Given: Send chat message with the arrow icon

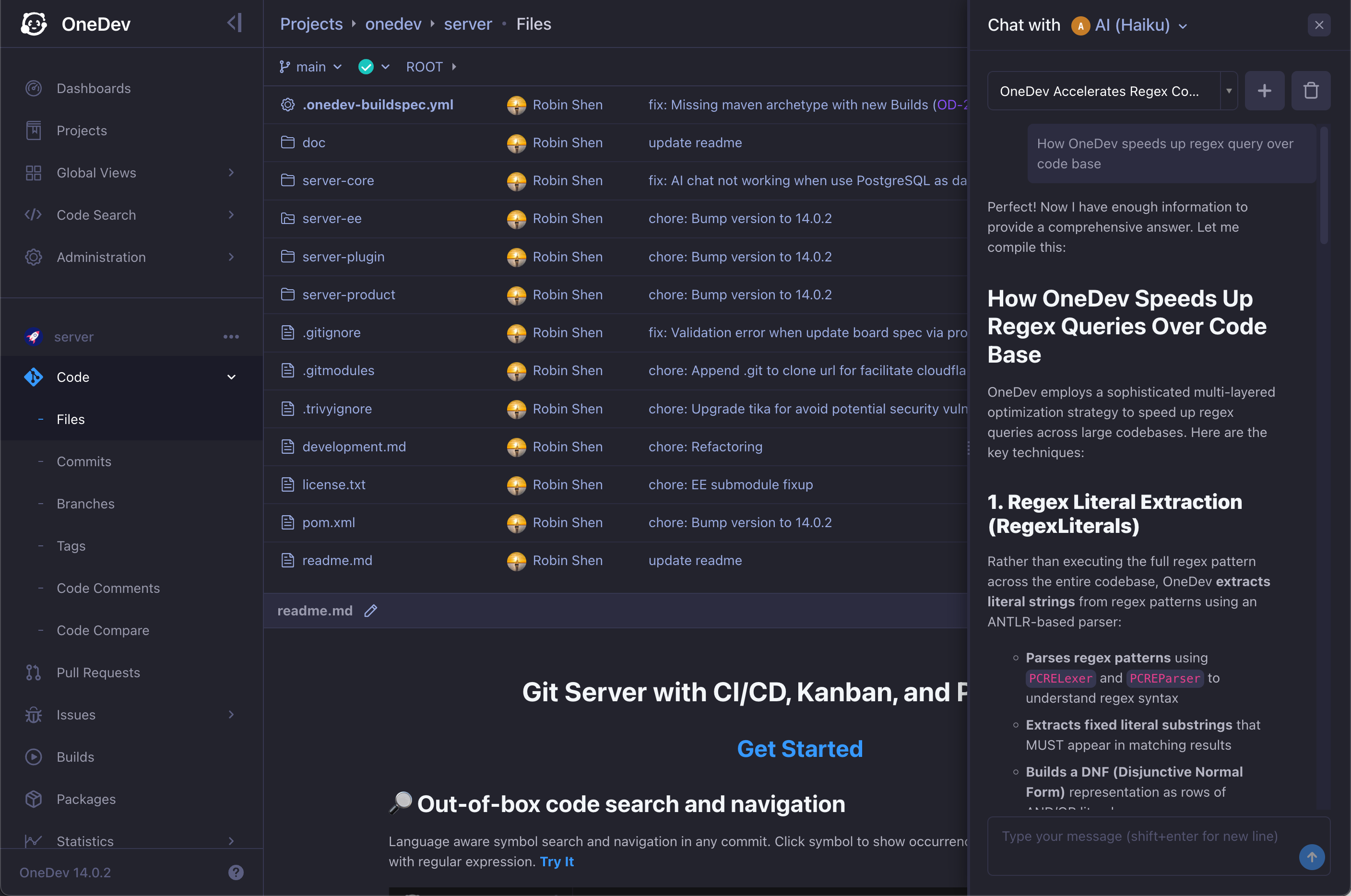Looking at the screenshot, I should pos(1312,857).
